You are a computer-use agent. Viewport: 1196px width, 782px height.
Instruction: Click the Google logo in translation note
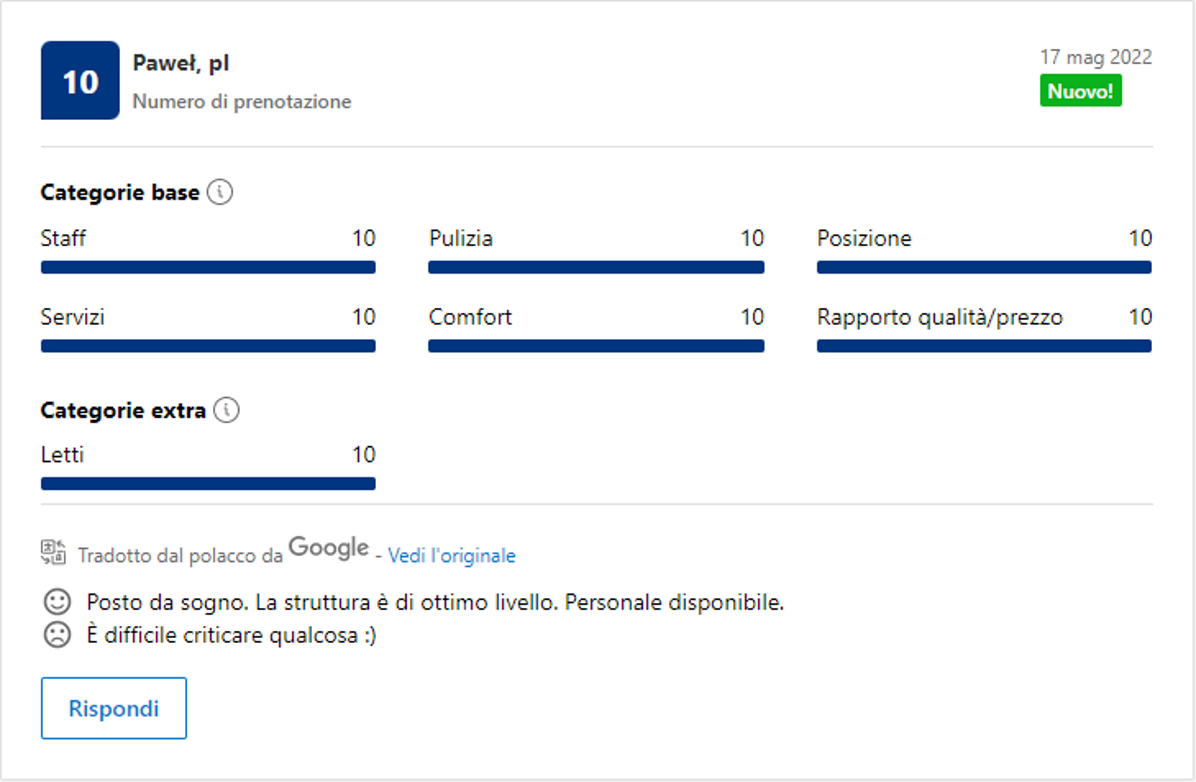coord(329,548)
